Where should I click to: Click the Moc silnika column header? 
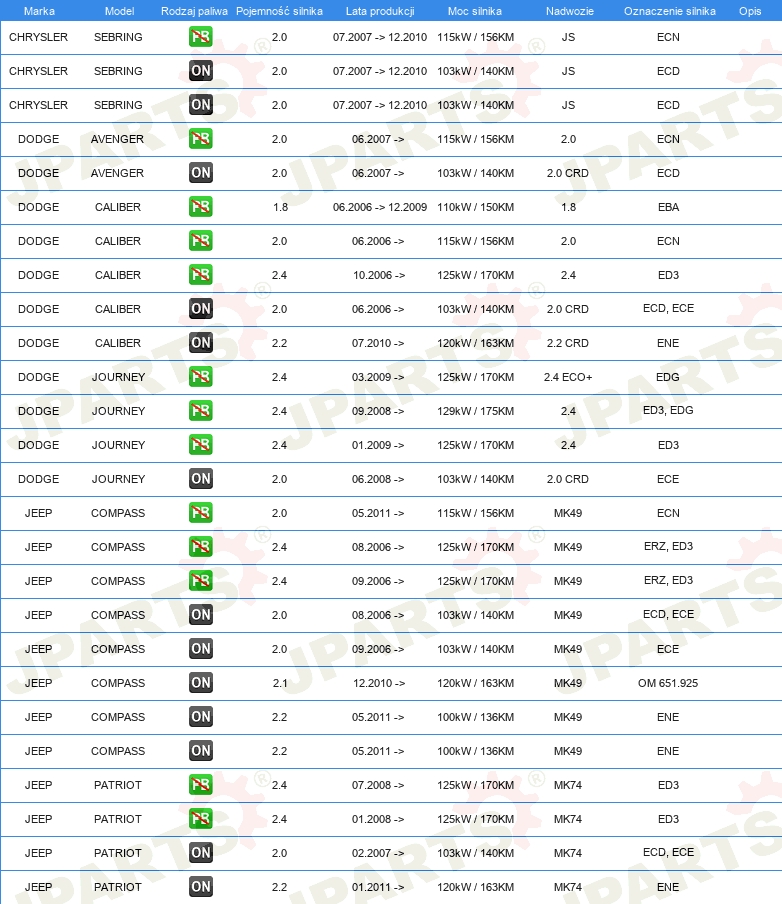475,11
